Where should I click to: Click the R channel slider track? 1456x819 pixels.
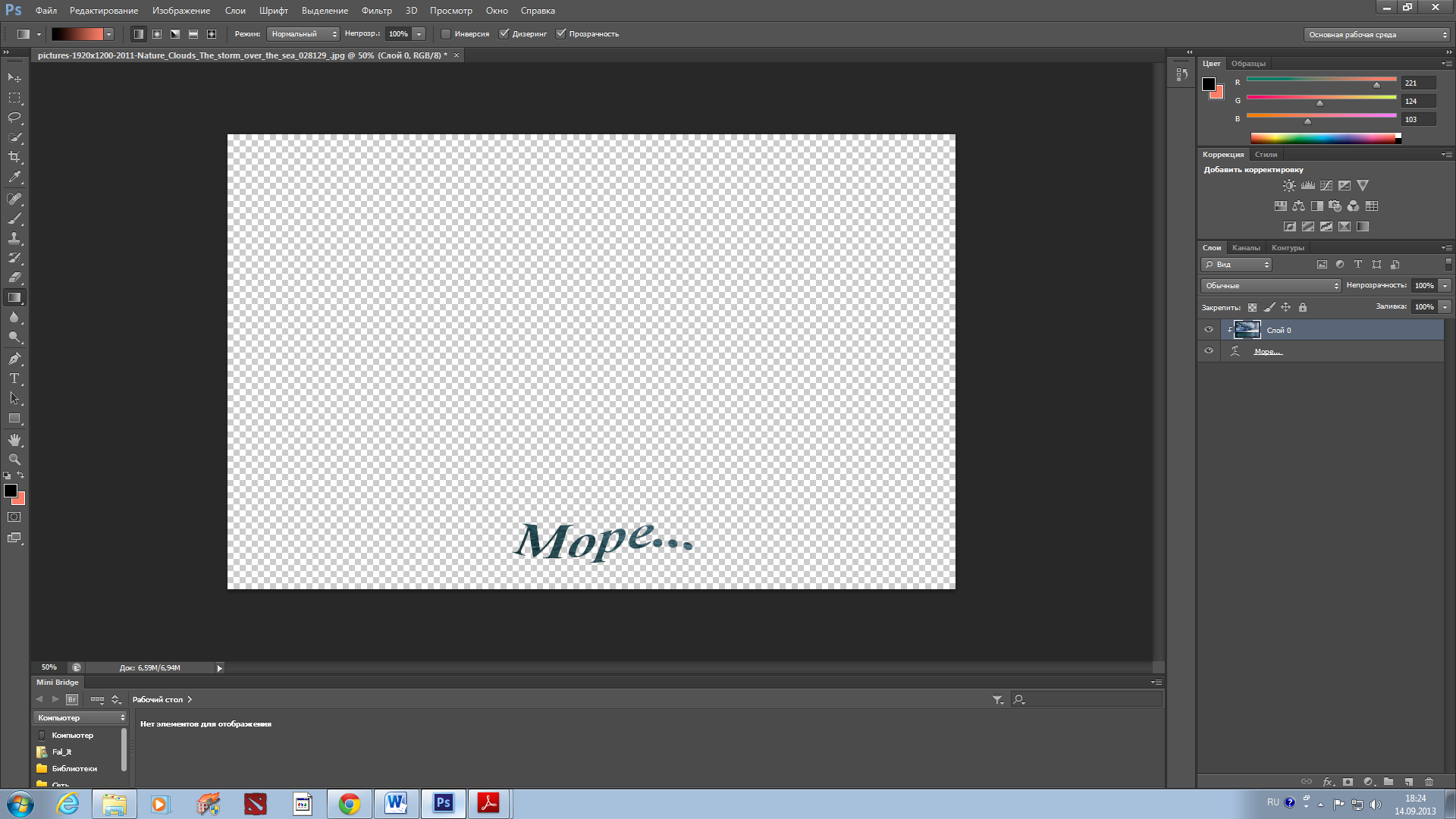[x=1321, y=80]
